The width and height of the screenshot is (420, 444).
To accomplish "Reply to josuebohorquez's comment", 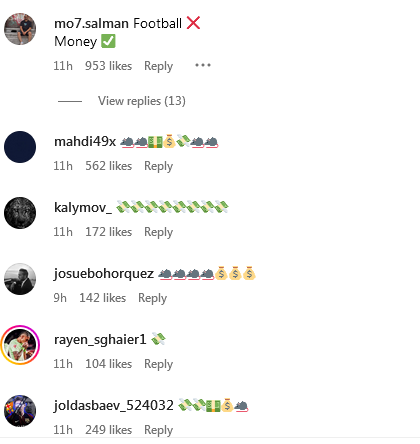I will pyautogui.click(x=153, y=298).
